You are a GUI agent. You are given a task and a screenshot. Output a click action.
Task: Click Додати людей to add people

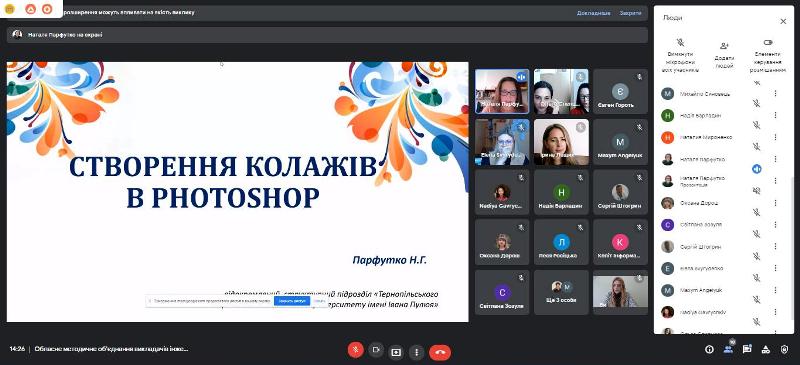724,55
